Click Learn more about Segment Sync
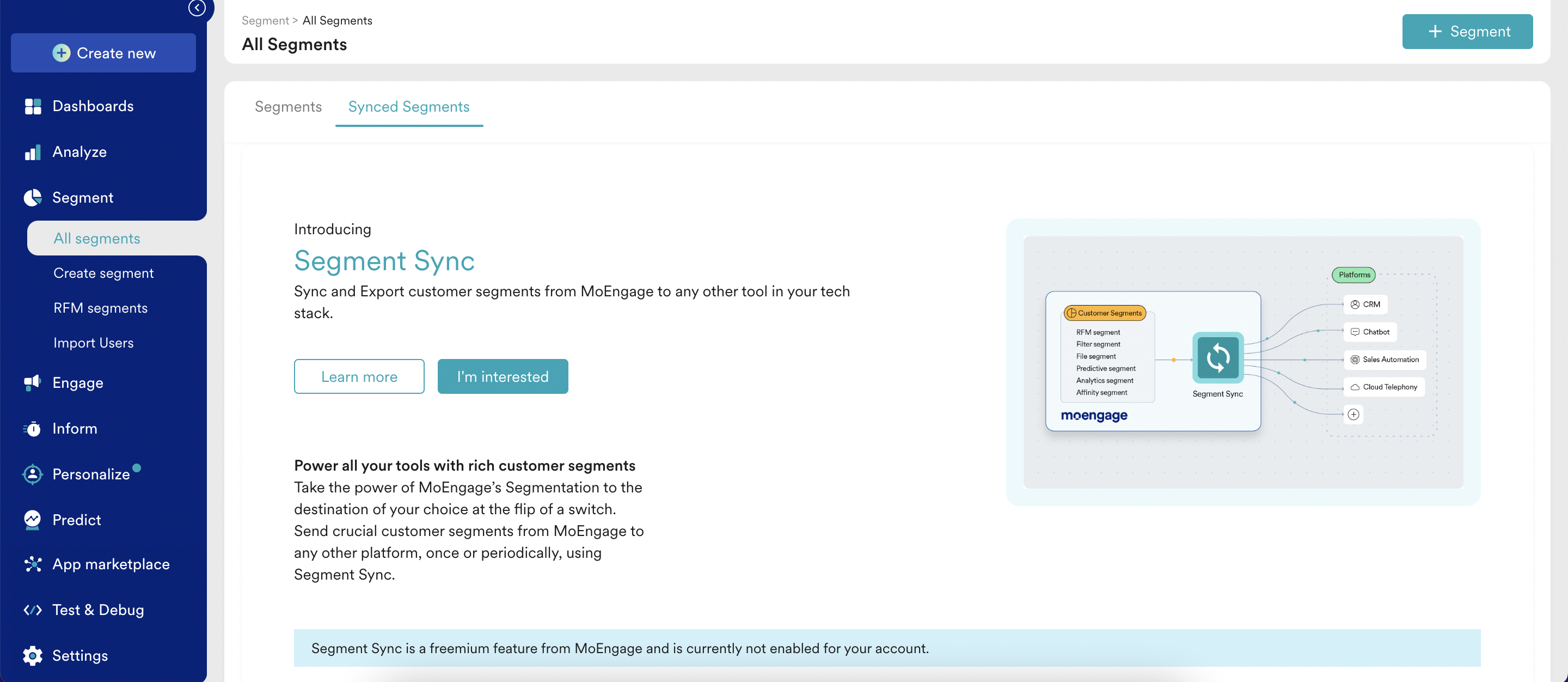 click(x=359, y=376)
